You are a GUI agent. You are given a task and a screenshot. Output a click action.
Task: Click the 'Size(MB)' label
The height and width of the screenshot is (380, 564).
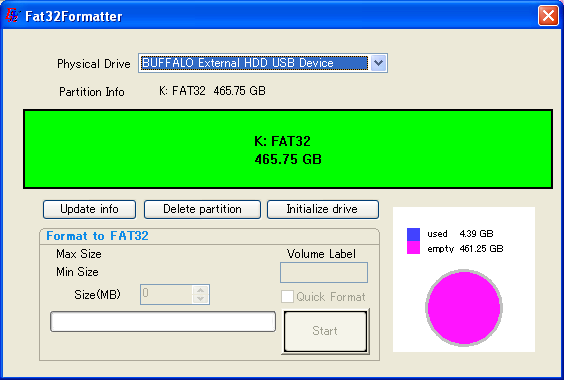pos(97,295)
